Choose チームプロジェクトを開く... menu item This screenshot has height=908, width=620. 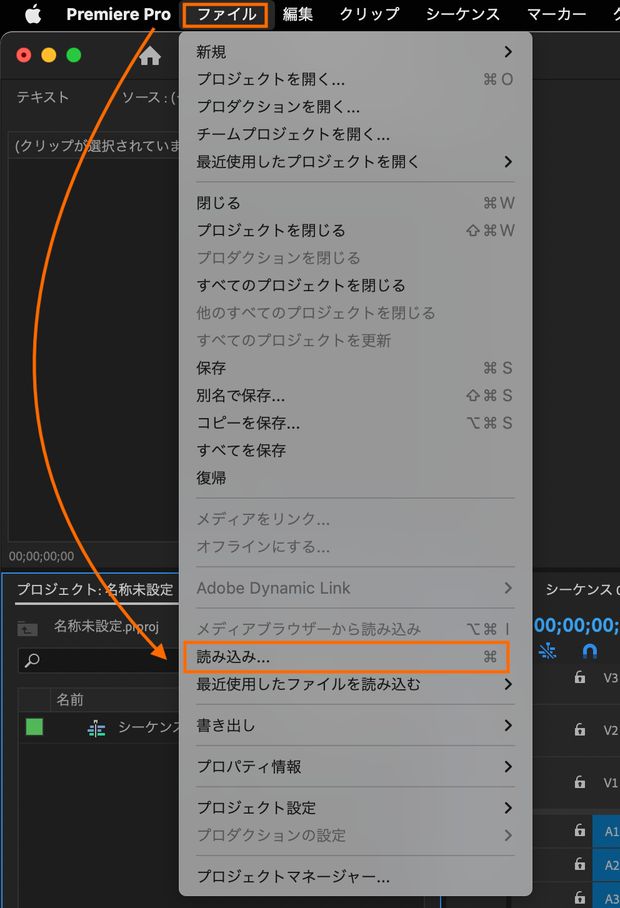(x=355, y=134)
